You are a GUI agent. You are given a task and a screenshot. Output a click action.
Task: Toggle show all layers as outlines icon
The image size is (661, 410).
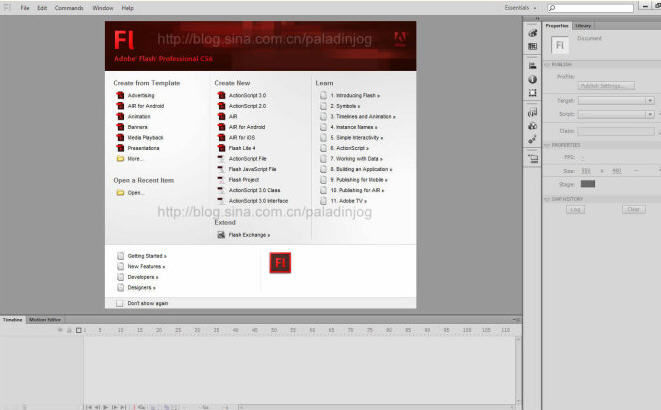[x=78, y=330]
